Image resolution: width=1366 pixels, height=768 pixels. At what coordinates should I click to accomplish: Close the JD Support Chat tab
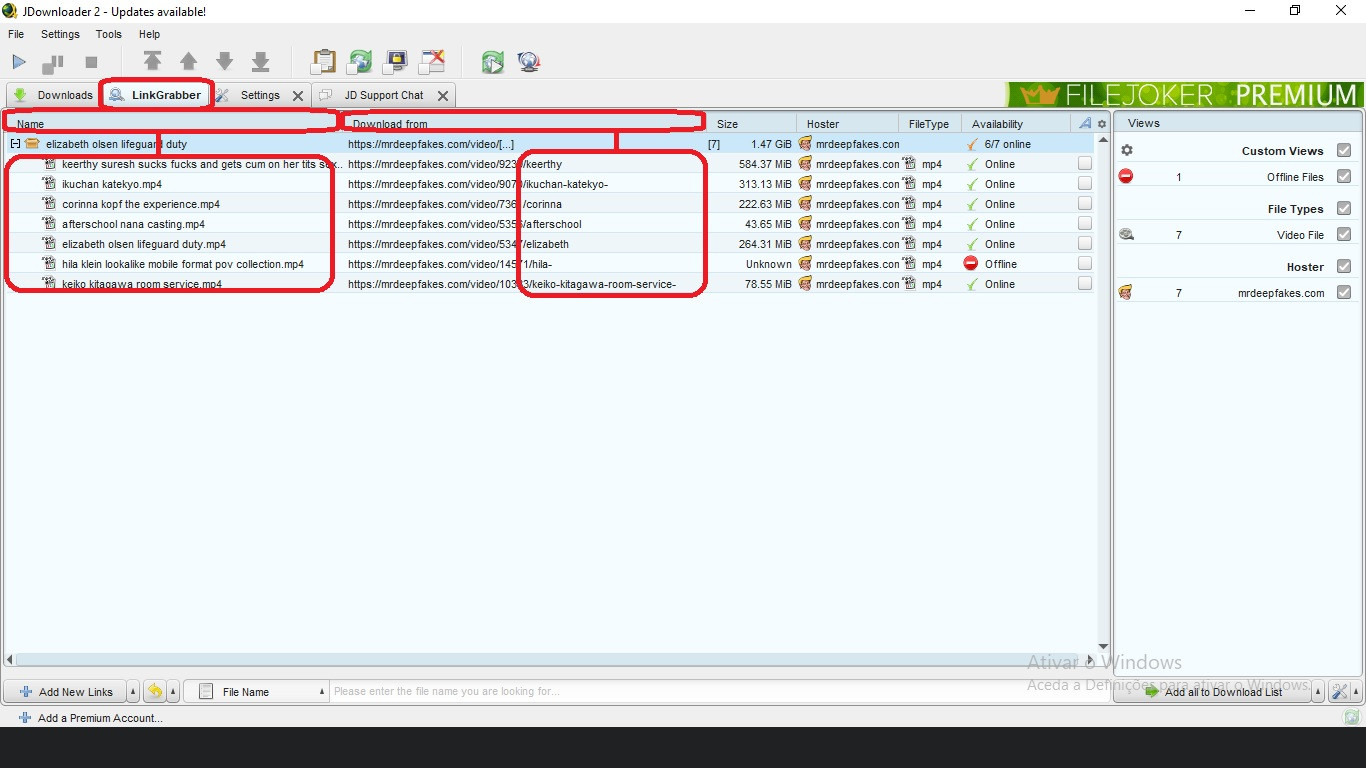[443, 96]
